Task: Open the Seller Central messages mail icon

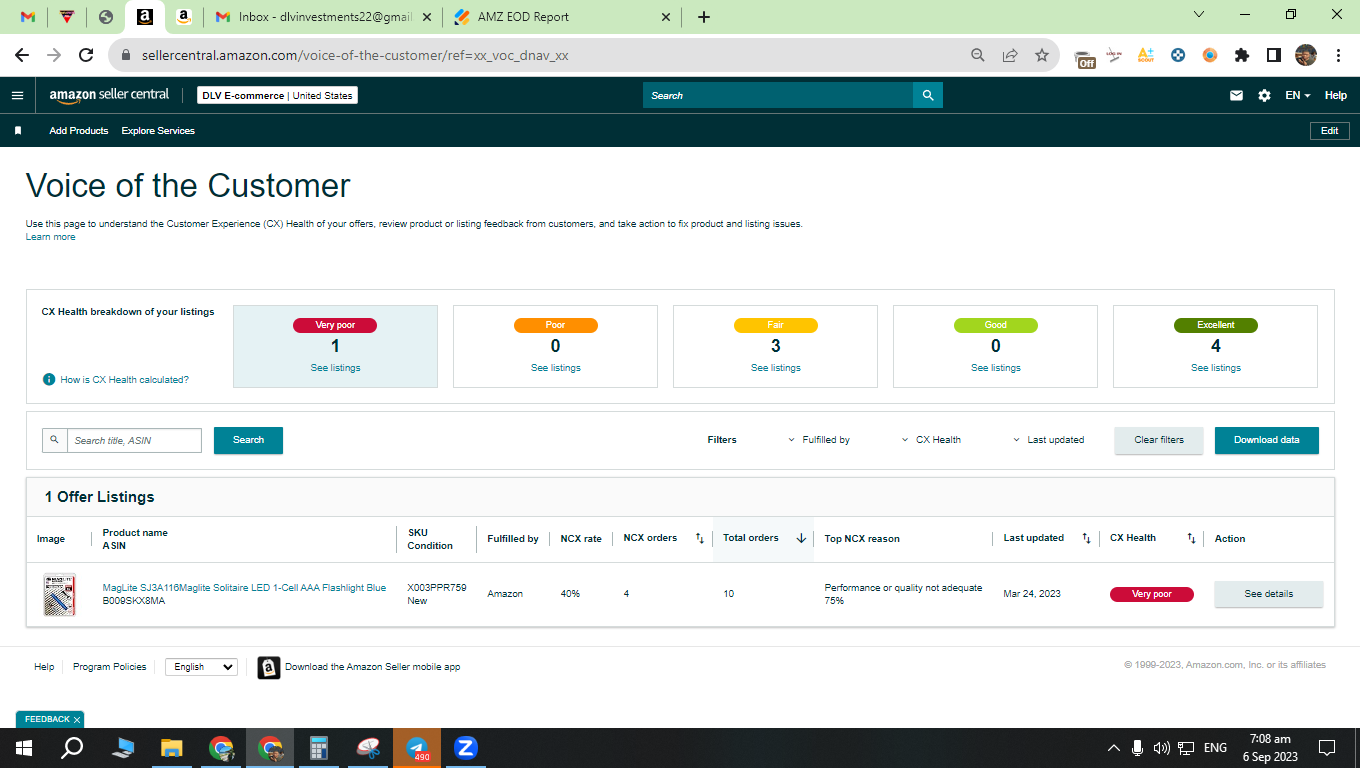Action: tap(1236, 95)
